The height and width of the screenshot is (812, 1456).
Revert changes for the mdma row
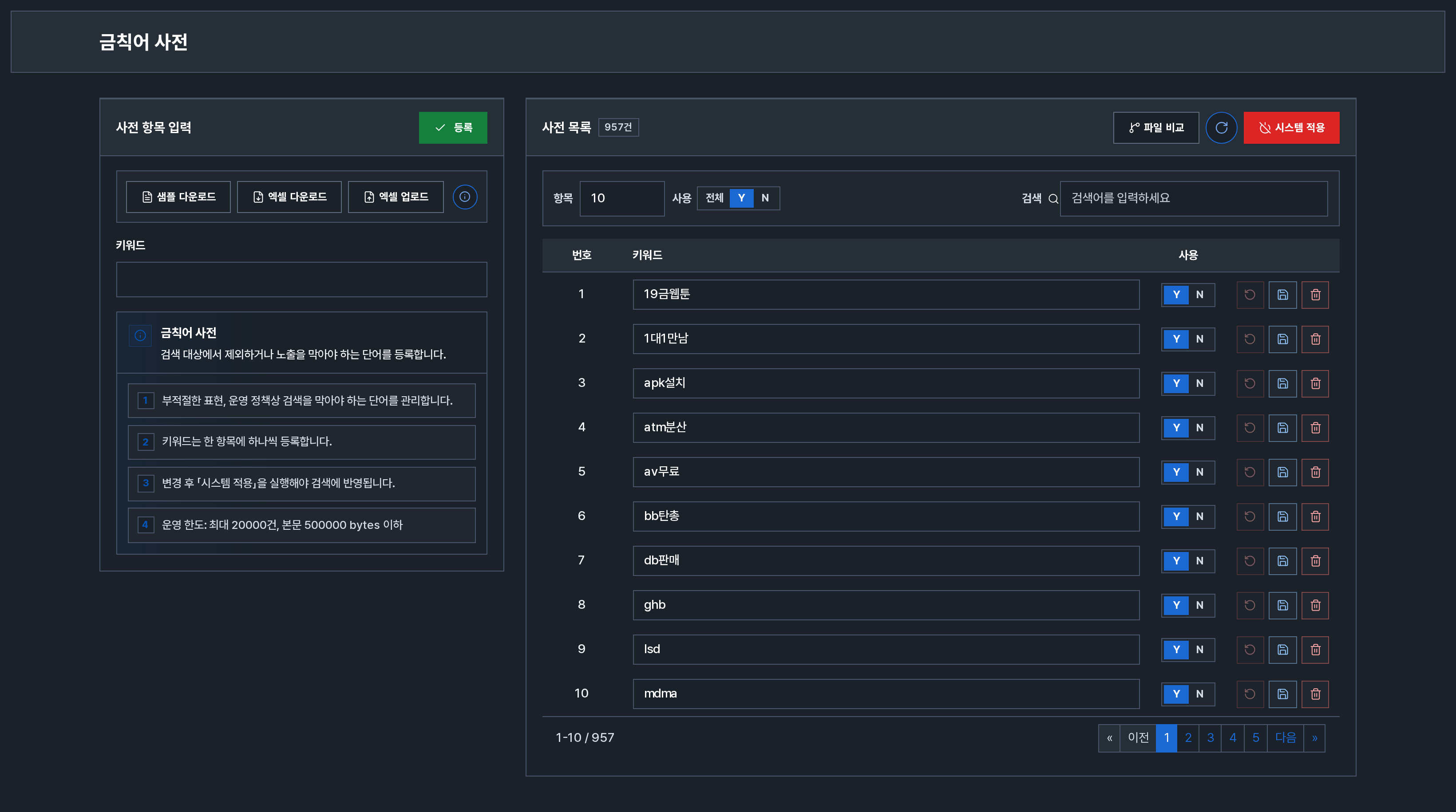pos(1250,694)
